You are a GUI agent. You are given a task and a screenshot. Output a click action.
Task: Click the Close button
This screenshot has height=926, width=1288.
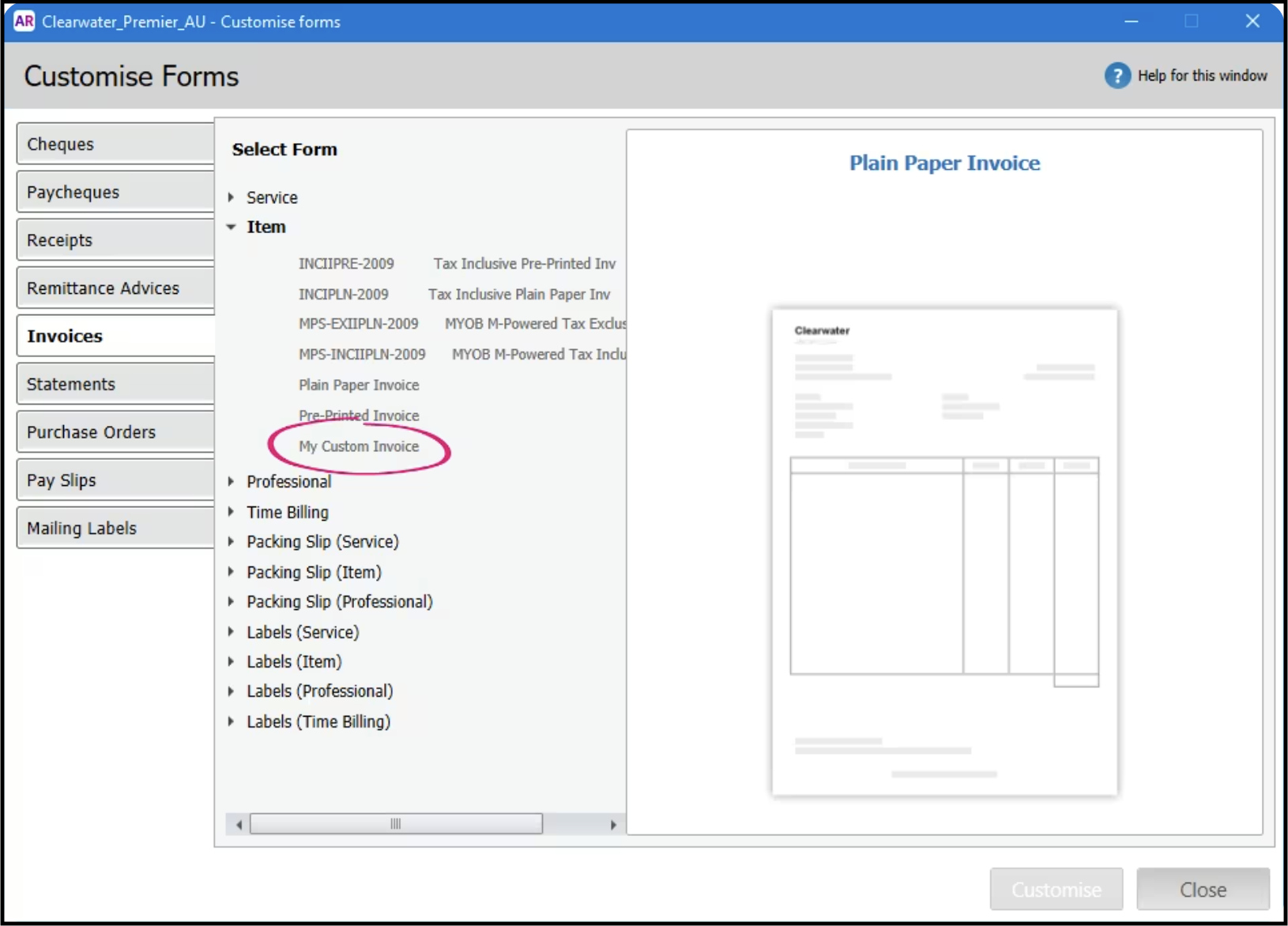1203,890
